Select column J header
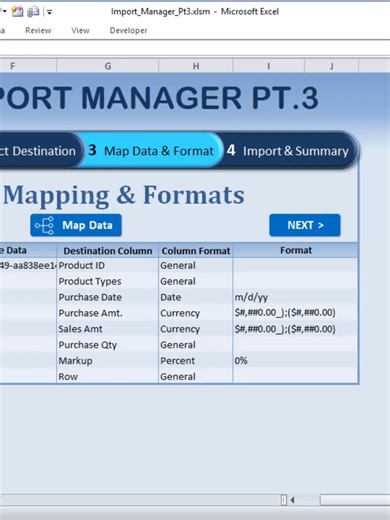This screenshot has height=520, width=390. (x=332, y=66)
